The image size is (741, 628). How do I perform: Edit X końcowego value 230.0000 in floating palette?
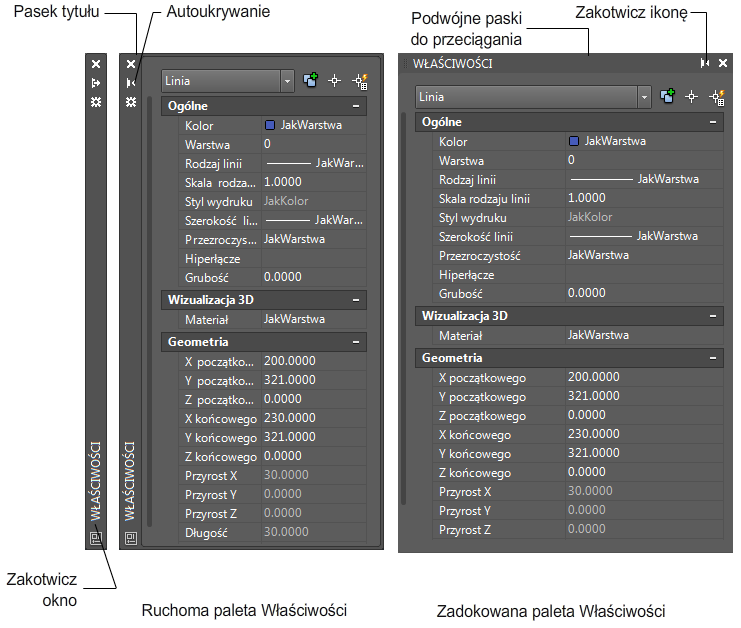click(x=314, y=418)
